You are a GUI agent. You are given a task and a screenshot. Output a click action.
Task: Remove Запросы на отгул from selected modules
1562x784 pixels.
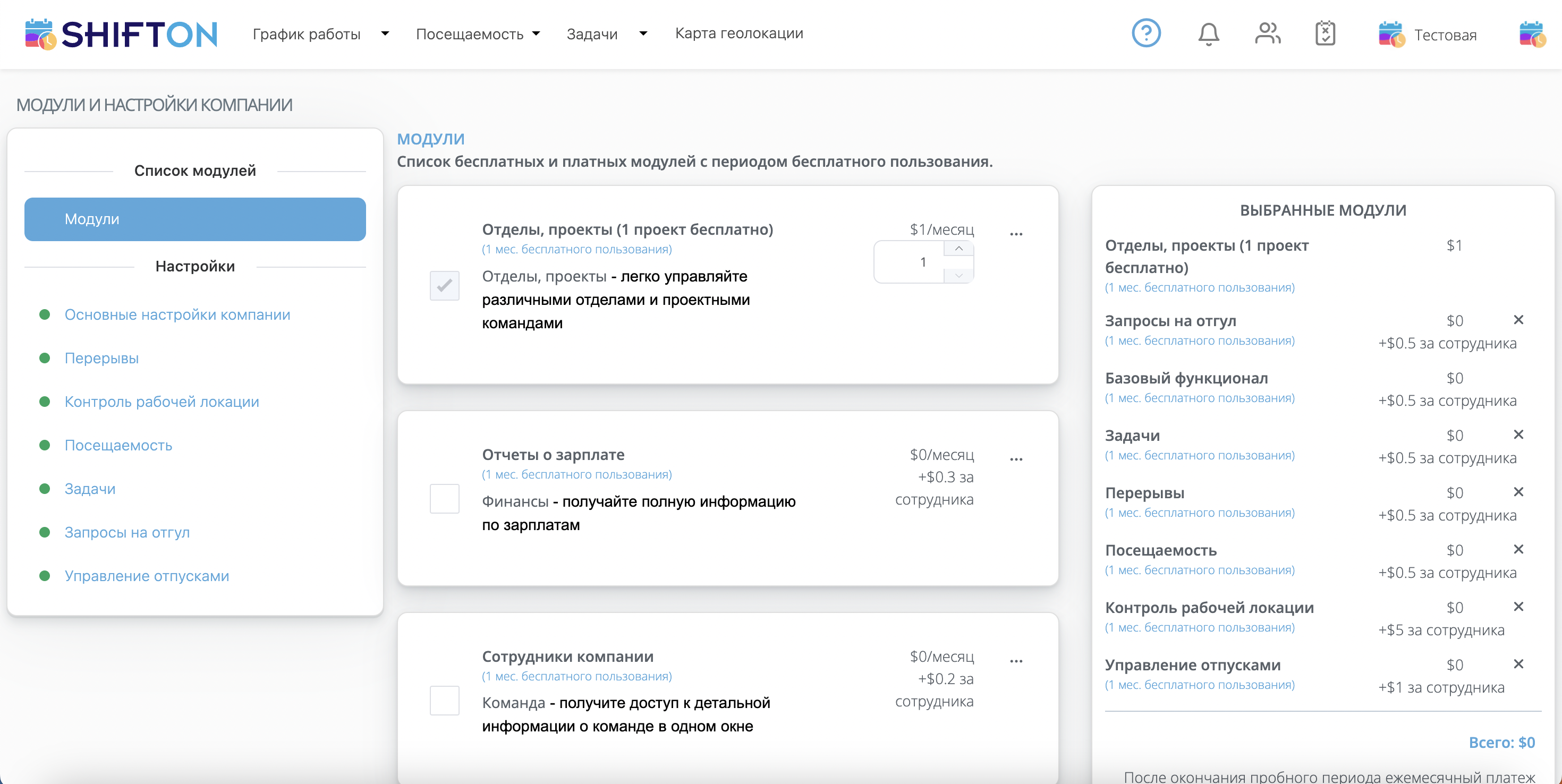[1518, 320]
